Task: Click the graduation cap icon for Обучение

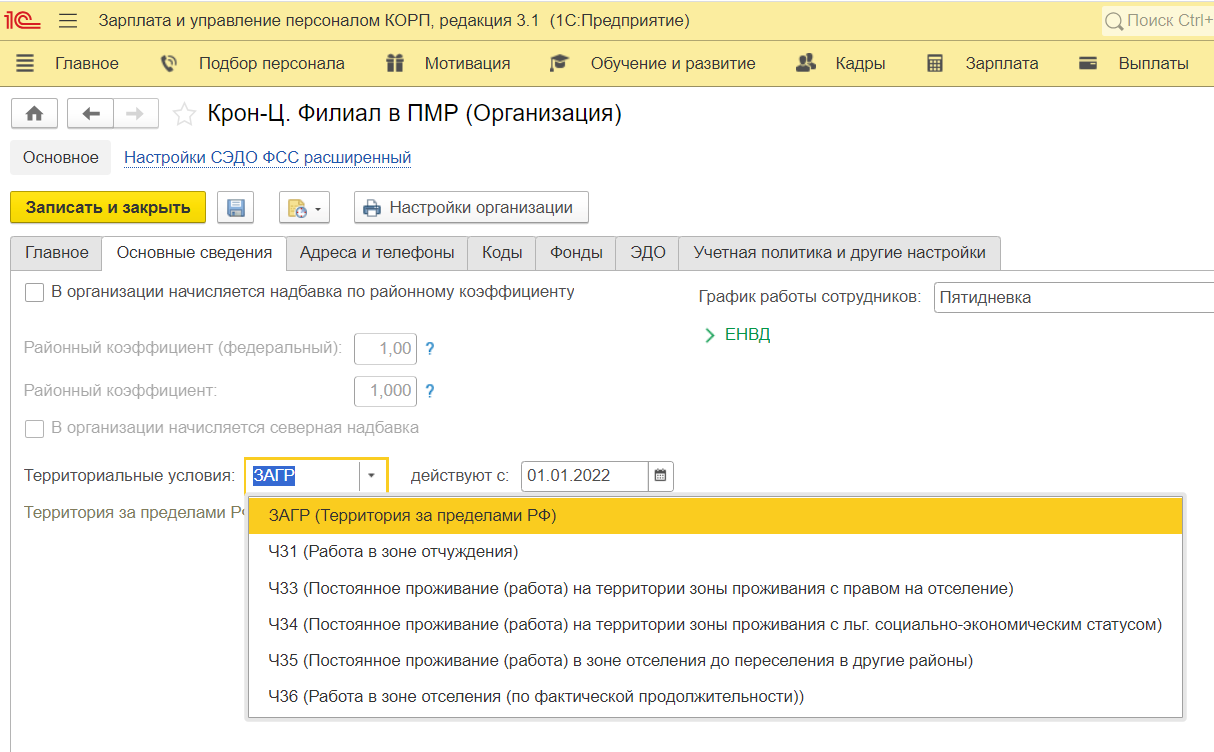Action: (559, 63)
